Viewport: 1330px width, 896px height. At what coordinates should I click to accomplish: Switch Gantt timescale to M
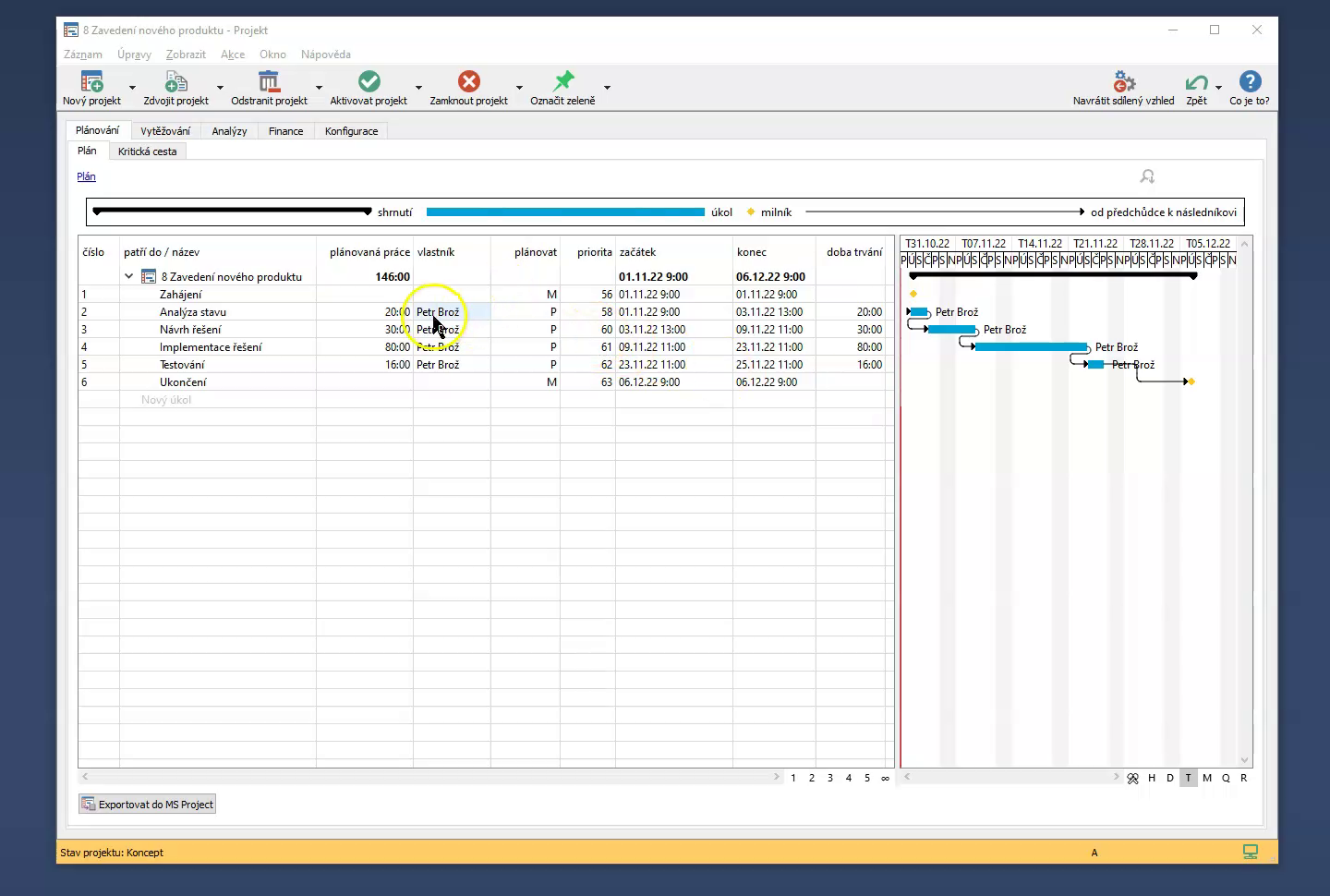click(x=1207, y=778)
